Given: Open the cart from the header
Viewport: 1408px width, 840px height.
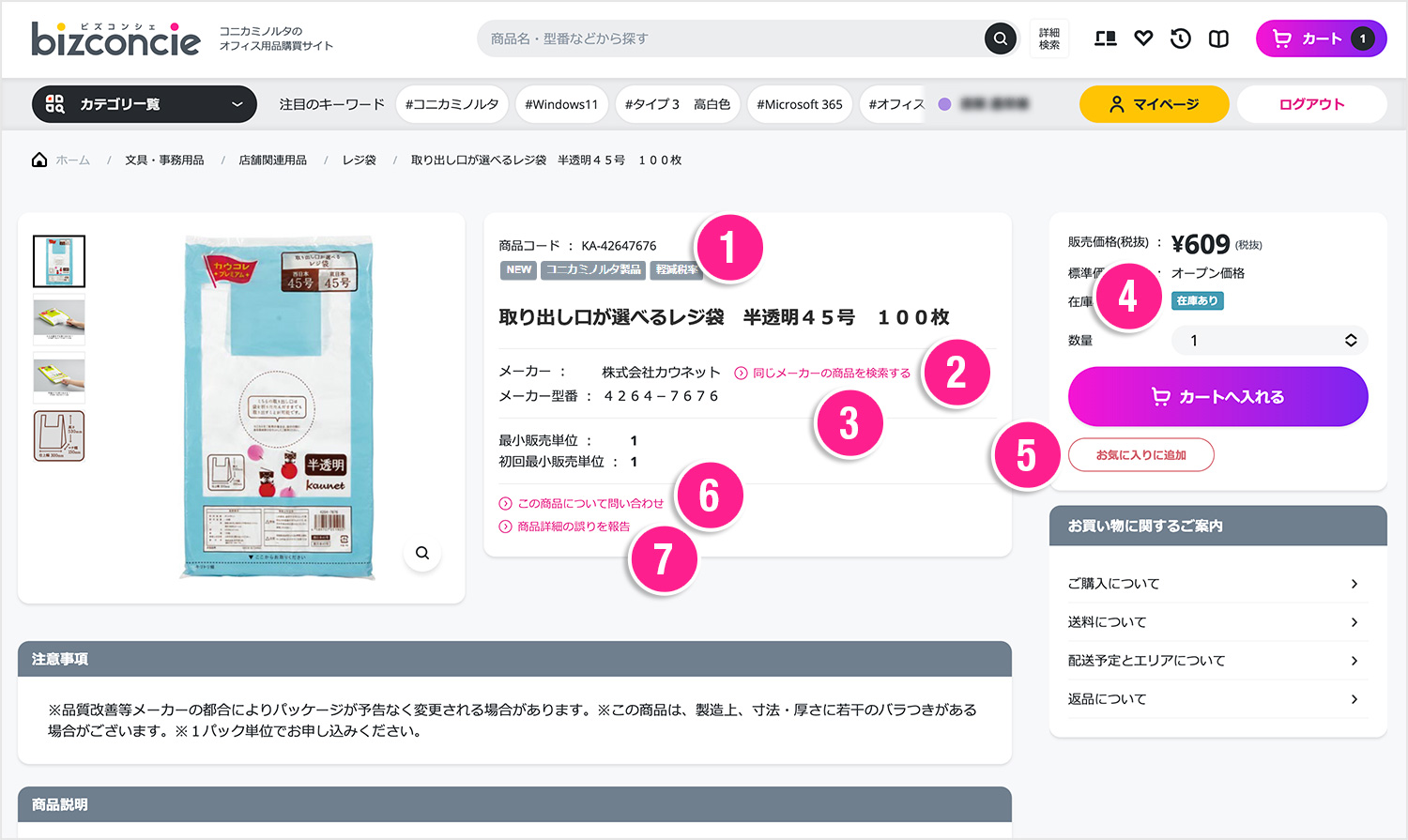Looking at the screenshot, I should (1321, 38).
